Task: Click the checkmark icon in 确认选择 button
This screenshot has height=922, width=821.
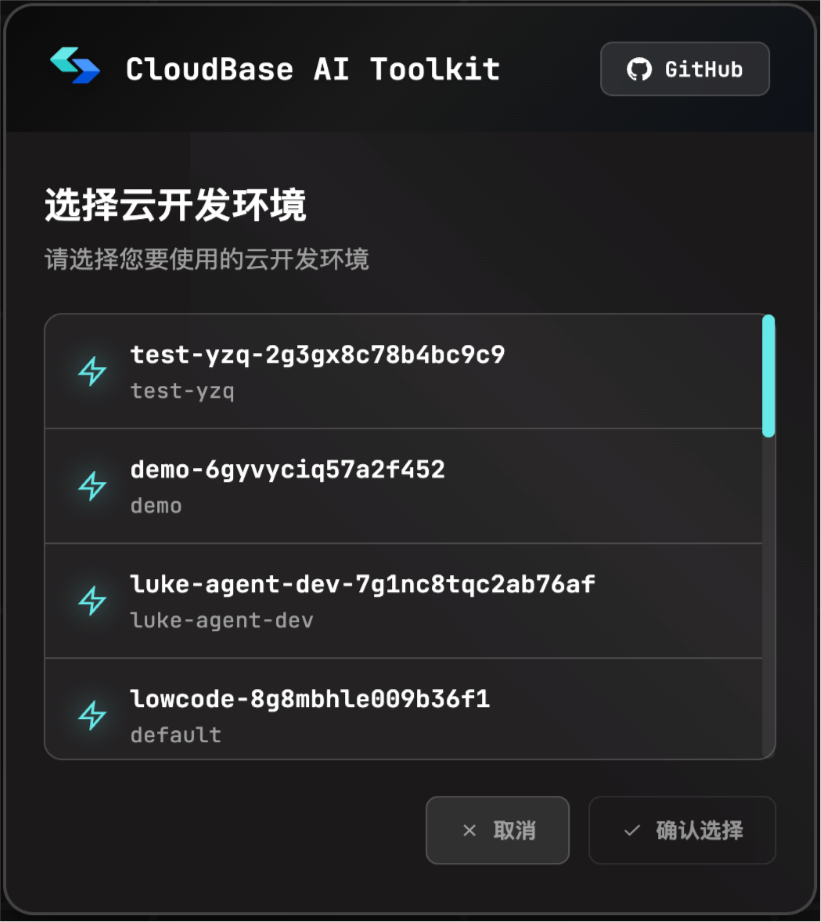Action: pyautogui.click(x=632, y=830)
